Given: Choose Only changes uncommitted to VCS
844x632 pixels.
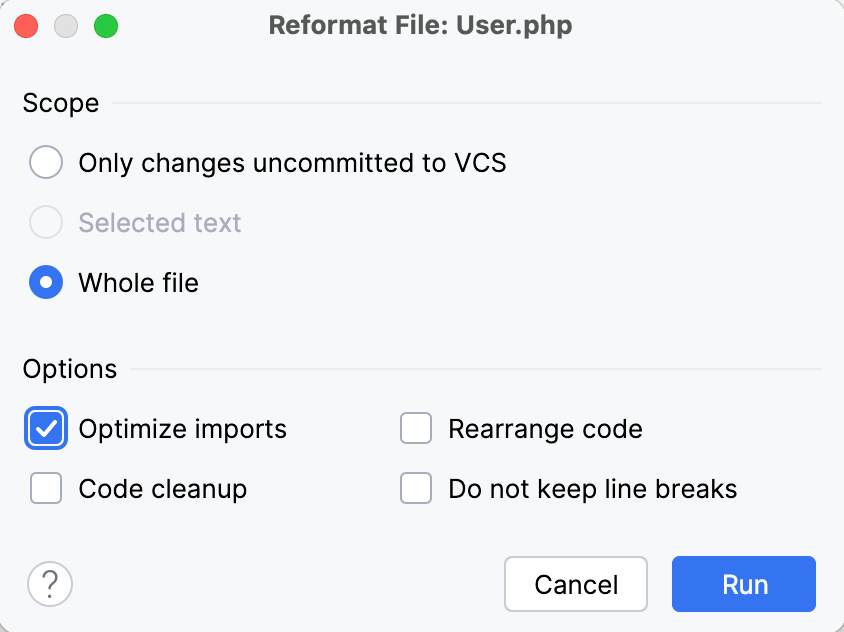Looking at the screenshot, I should point(45,163).
